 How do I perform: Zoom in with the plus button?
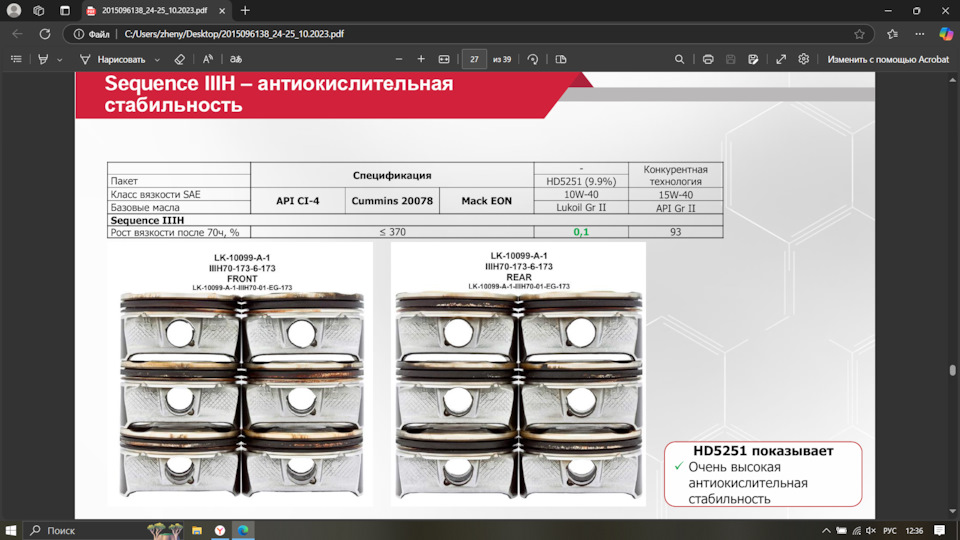421,59
